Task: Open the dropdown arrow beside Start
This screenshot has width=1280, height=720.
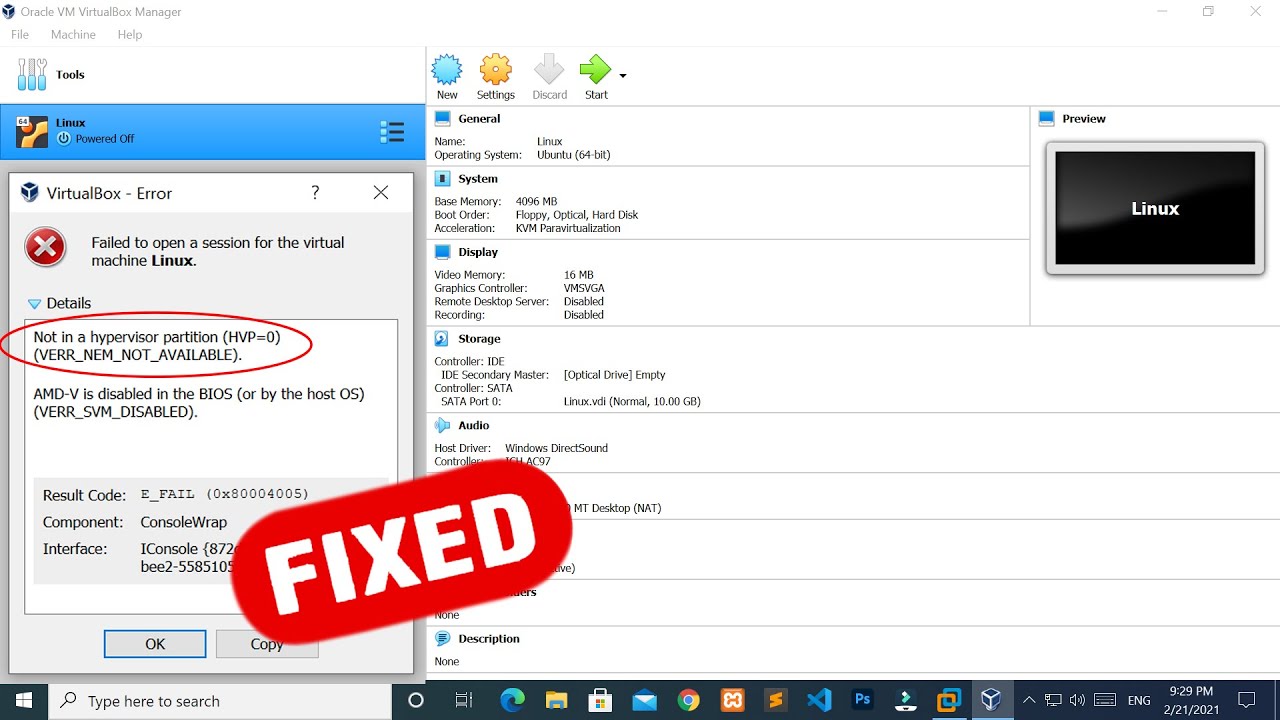Action: [x=623, y=76]
